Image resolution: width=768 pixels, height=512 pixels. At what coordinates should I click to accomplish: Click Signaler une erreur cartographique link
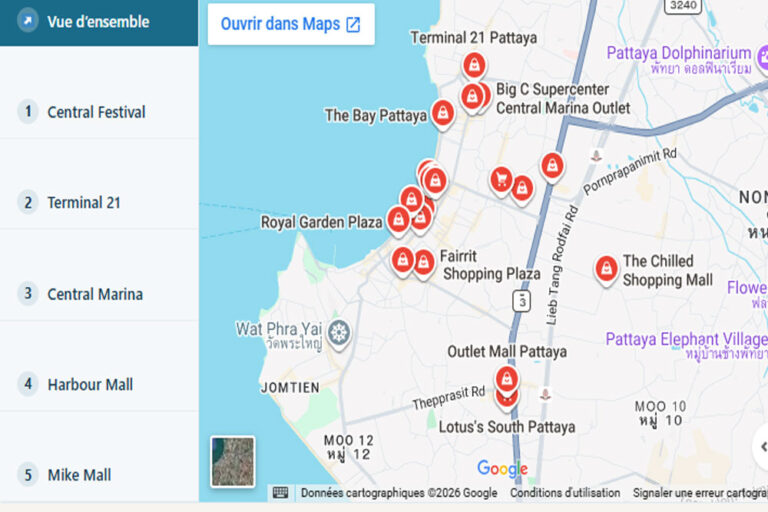click(700, 493)
